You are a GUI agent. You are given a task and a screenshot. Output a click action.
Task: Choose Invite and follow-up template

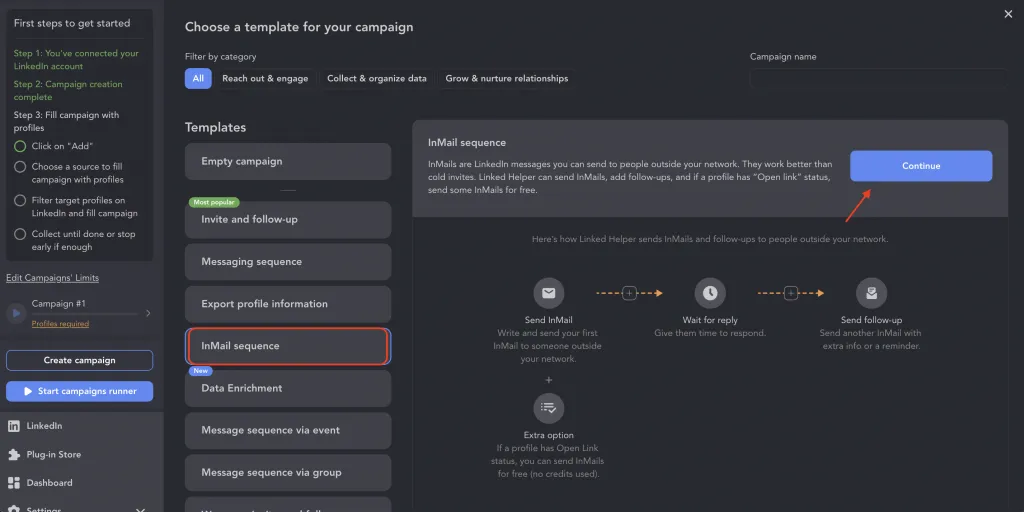[x=288, y=219]
